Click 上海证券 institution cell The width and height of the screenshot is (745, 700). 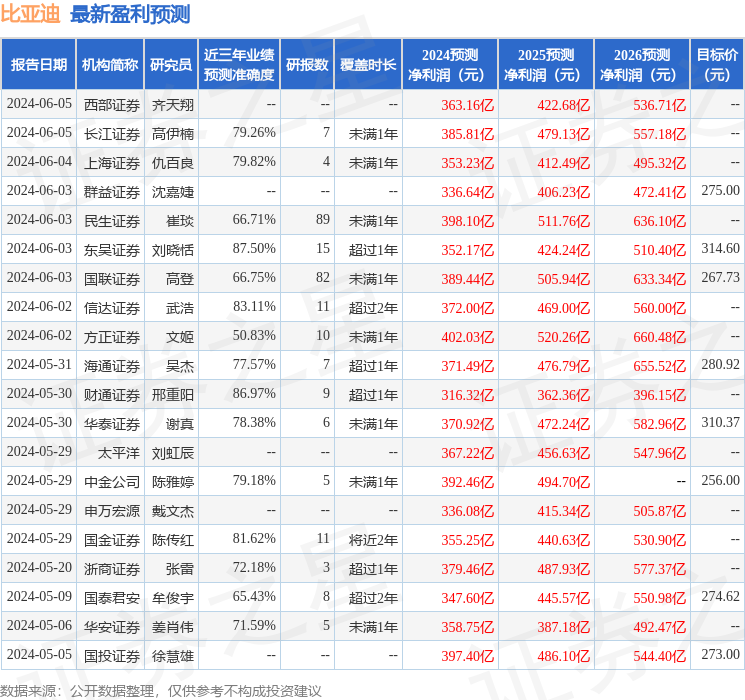(x=112, y=163)
